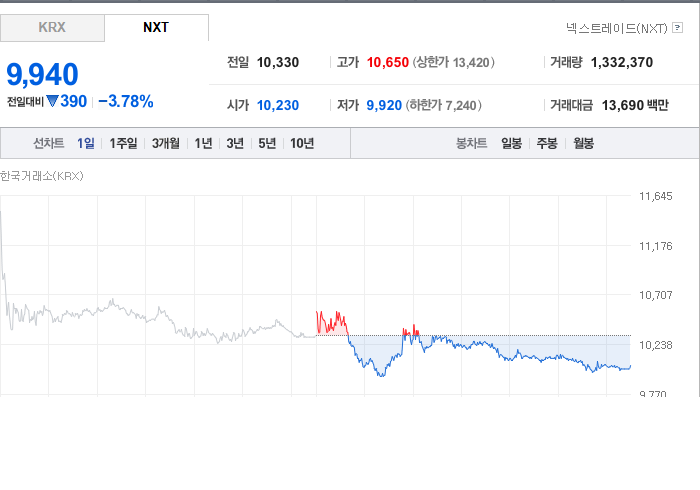Switch to the KRX tab
The image size is (700, 490).
coord(52,28)
